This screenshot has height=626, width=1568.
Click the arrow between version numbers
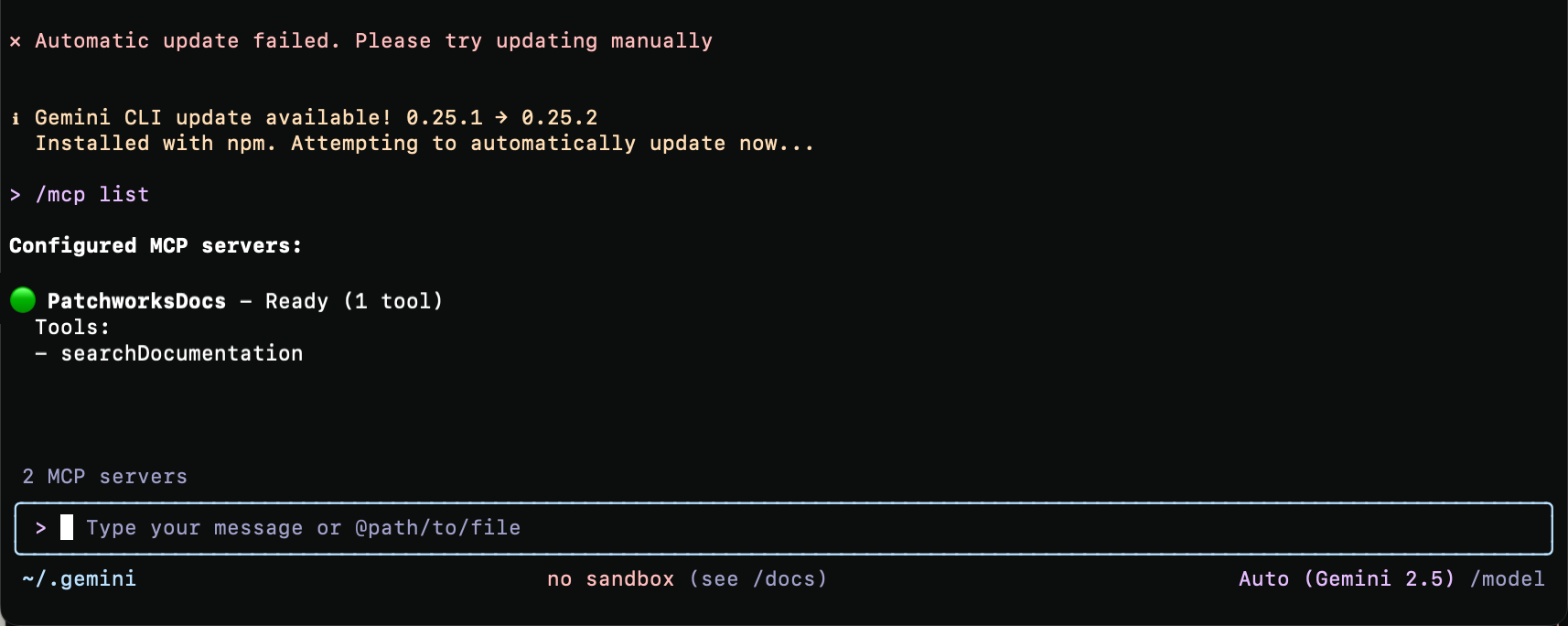[x=501, y=118]
